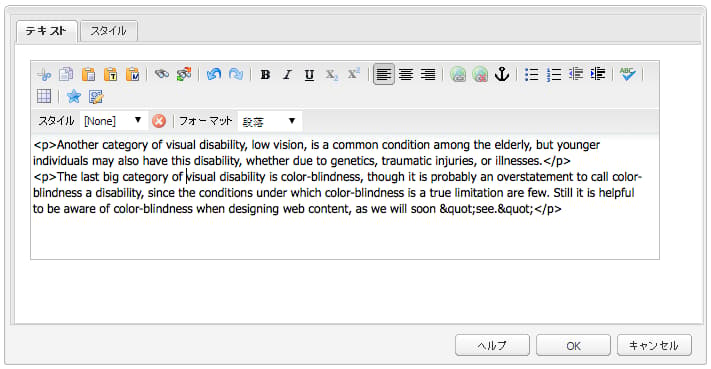The width and height of the screenshot is (711, 369).
Task: Redo the last edit
Action: click(x=236, y=74)
